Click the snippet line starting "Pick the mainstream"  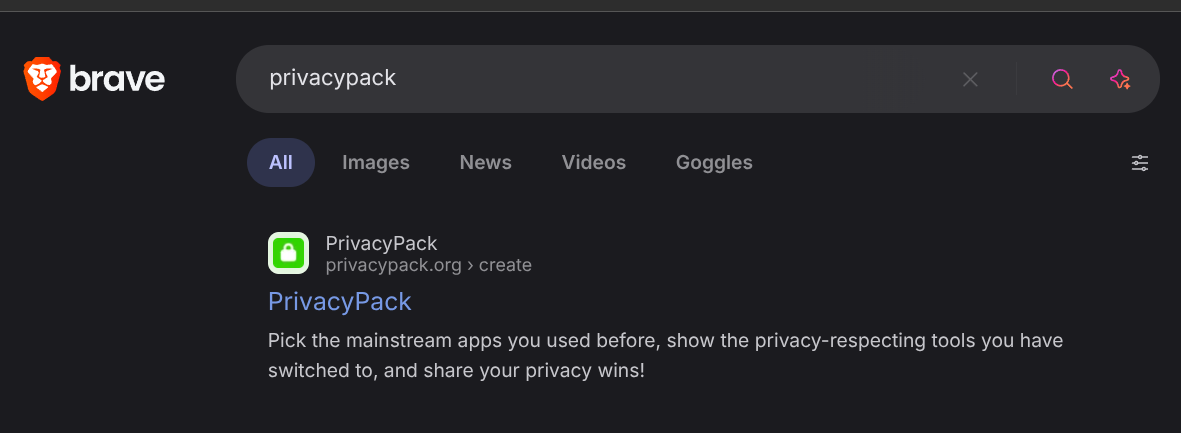(665, 341)
